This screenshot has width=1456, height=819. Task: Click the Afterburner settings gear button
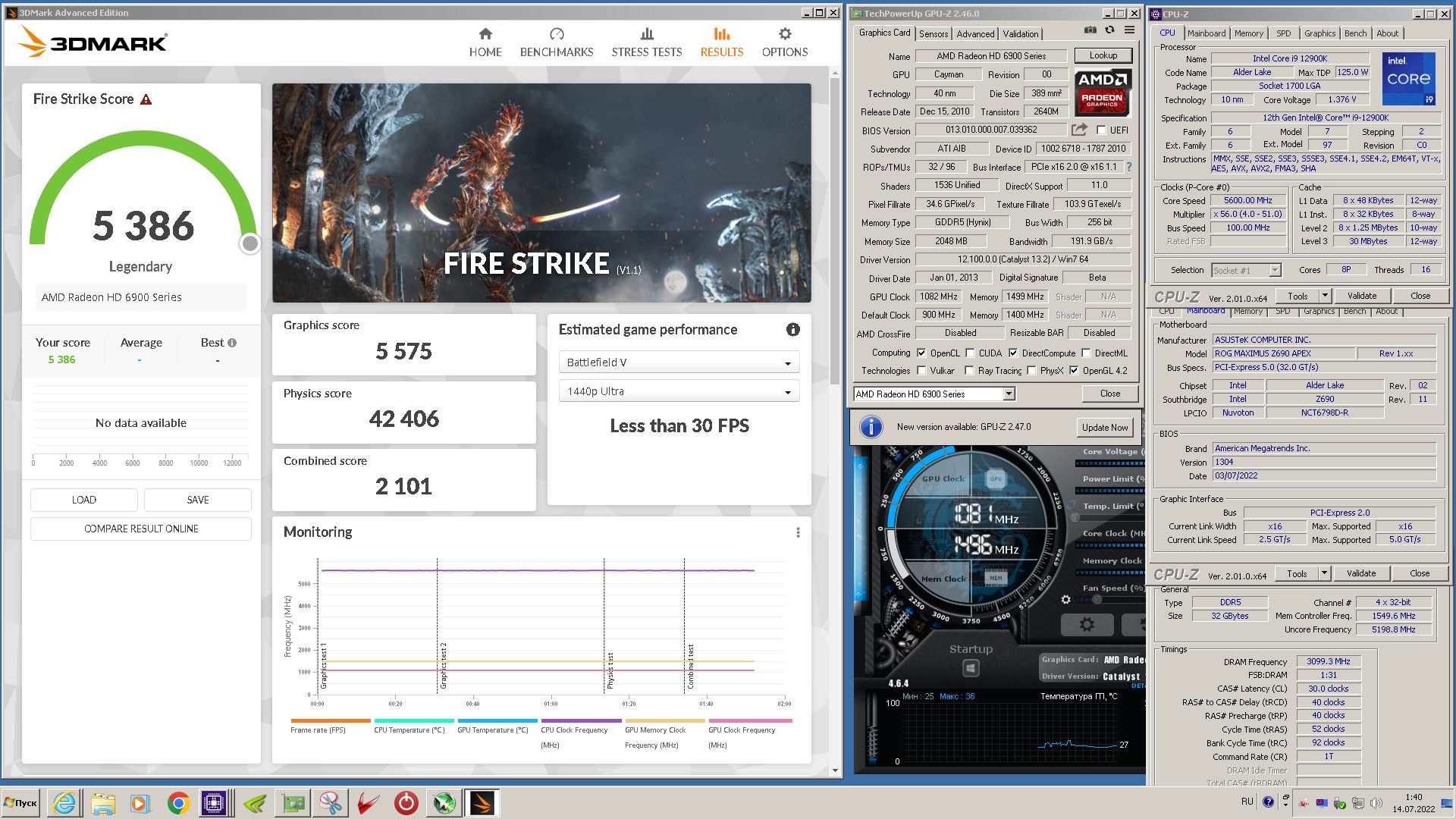coord(1087,625)
